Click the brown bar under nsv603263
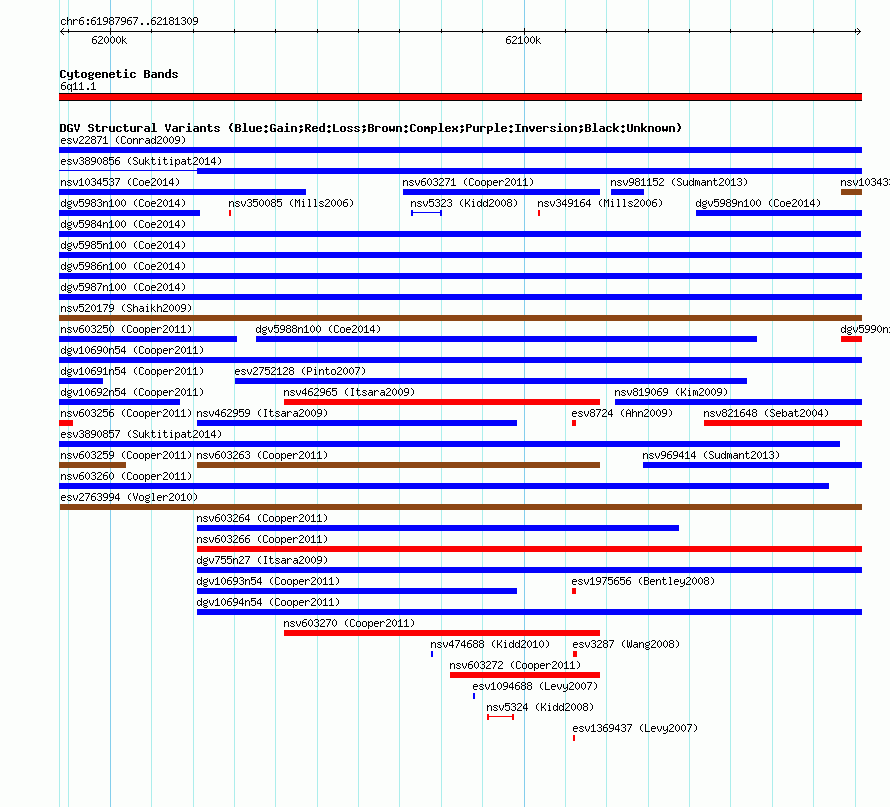This screenshot has height=807, width=890. 398,465
